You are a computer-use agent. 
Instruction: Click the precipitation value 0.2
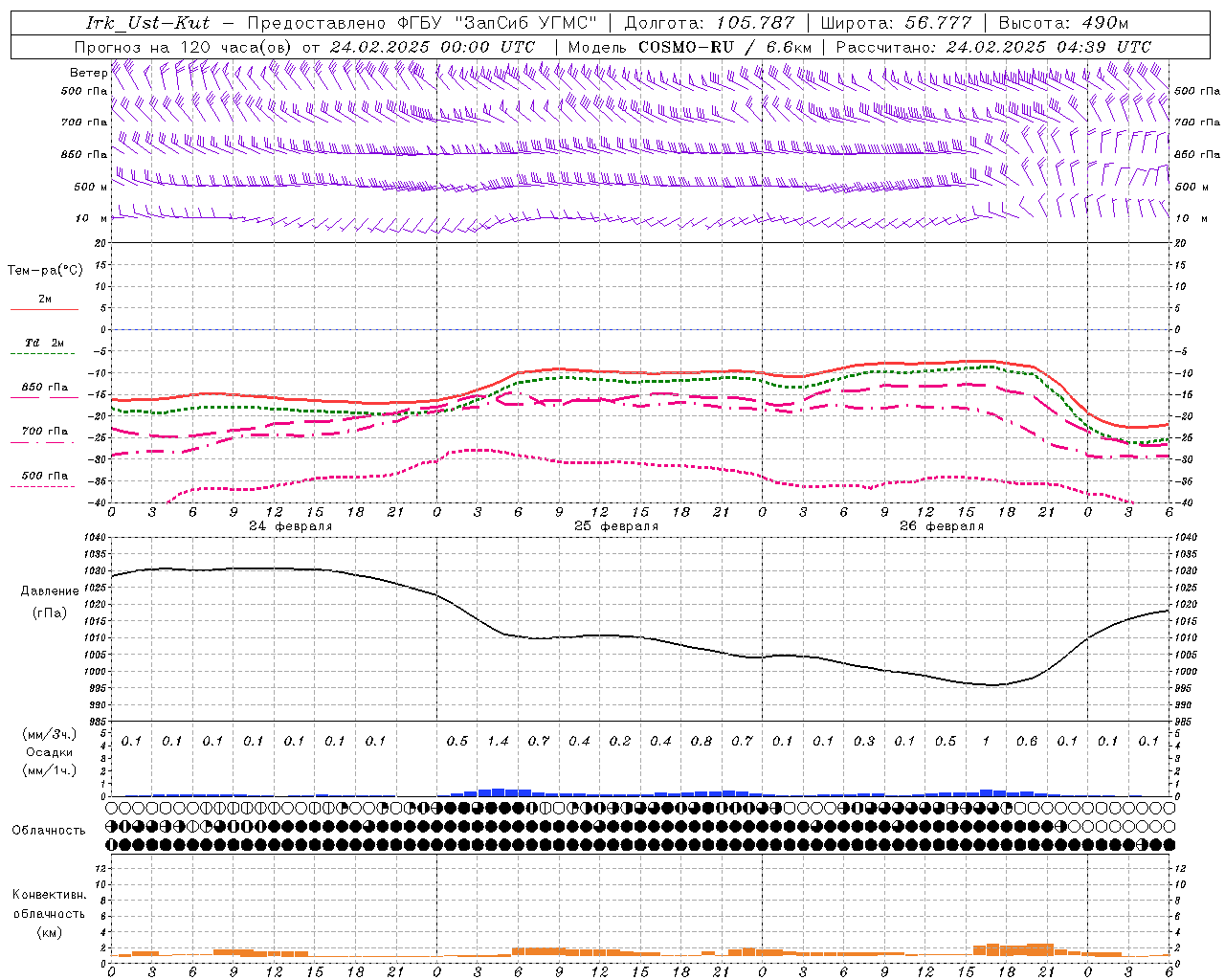[x=620, y=742]
